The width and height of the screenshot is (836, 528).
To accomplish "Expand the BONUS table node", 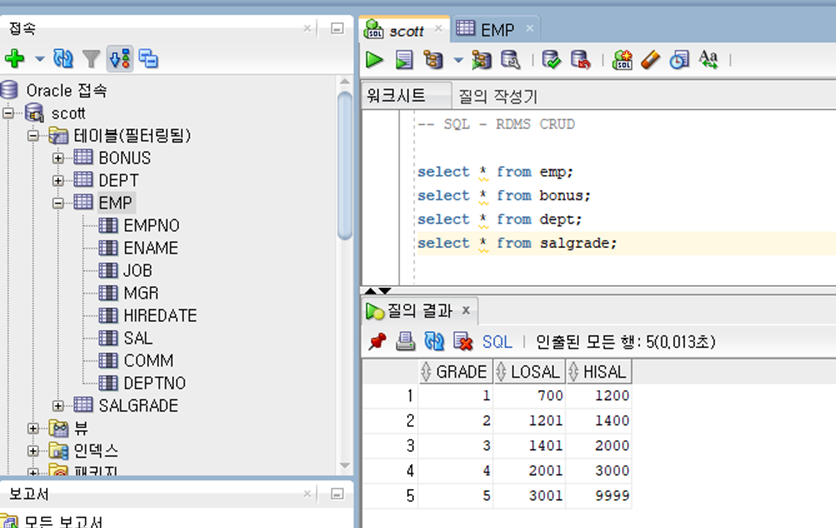I will click(x=58, y=158).
